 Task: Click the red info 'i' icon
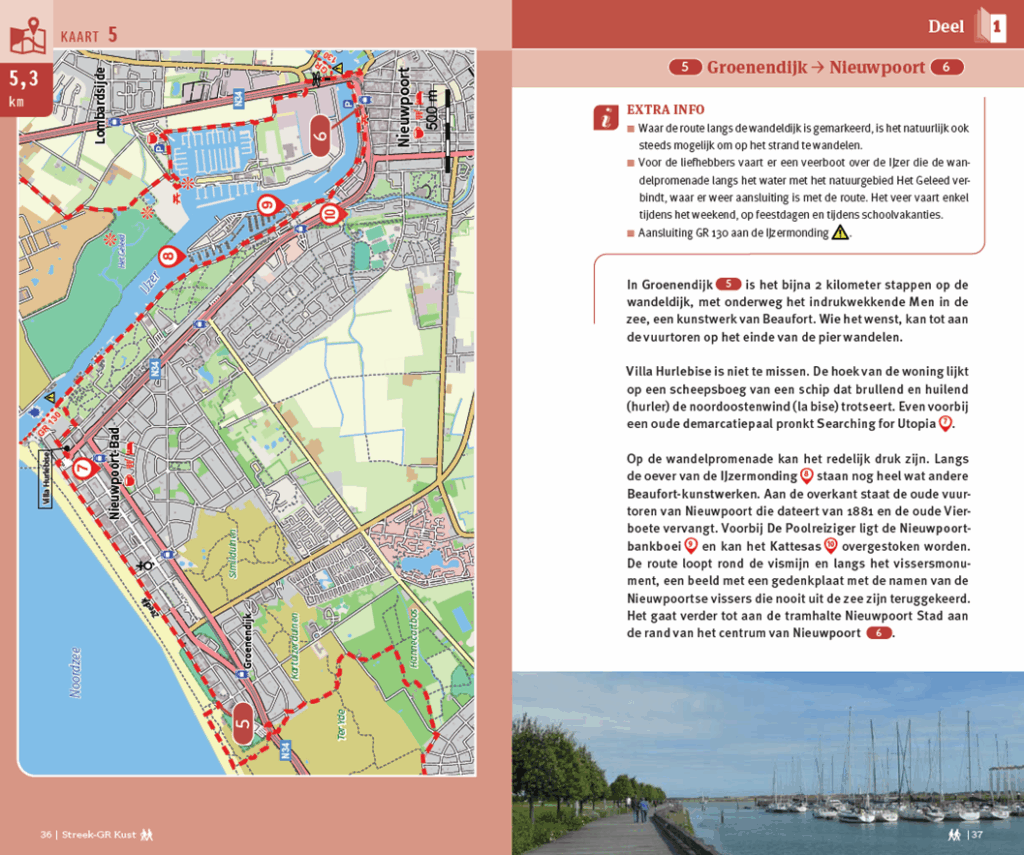pos(605,118)
